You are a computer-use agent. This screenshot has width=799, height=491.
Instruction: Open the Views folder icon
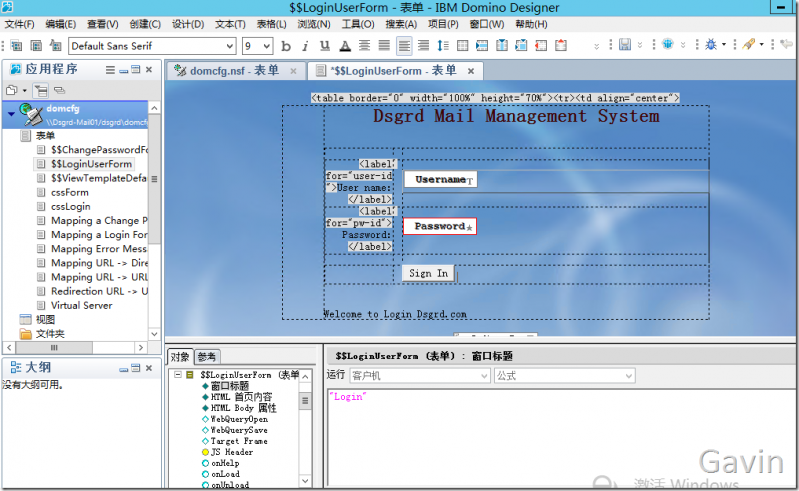coord(25,320)
